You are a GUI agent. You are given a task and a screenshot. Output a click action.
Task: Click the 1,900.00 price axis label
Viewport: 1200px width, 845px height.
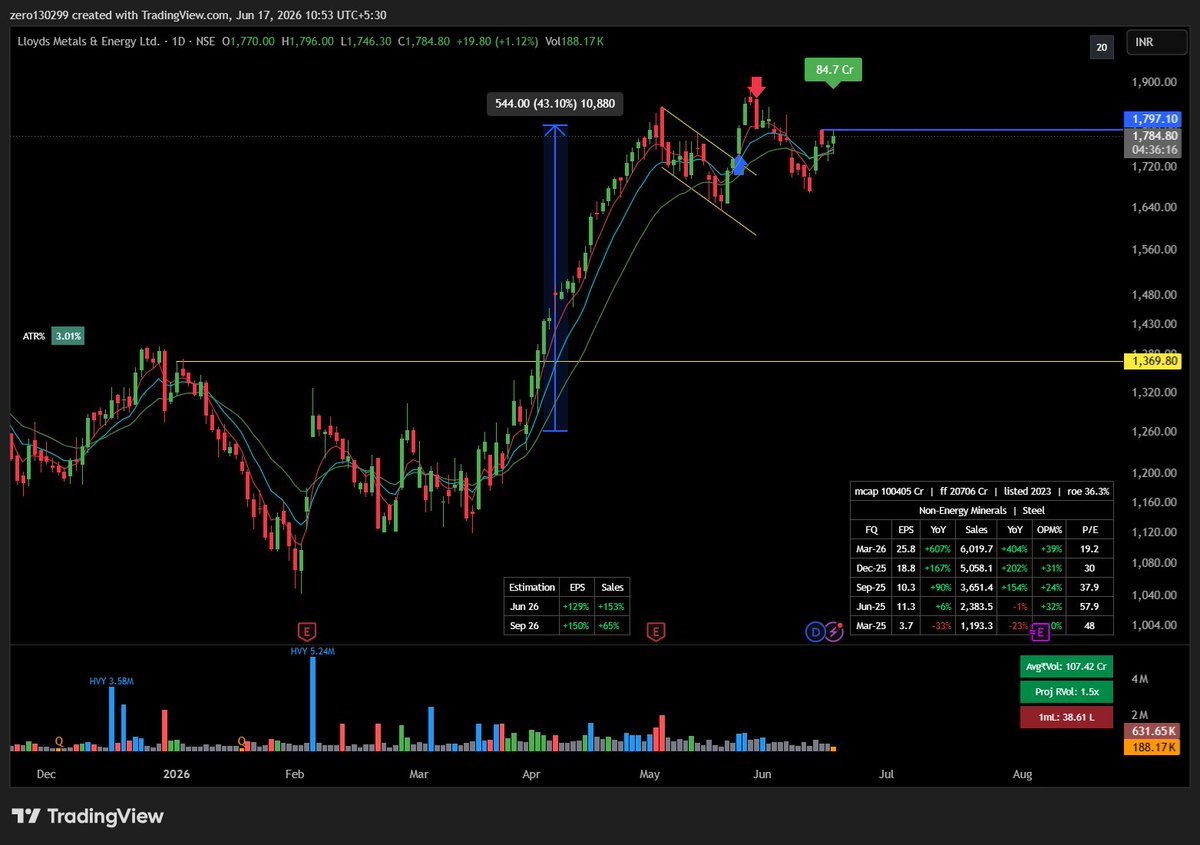point(1153,83)
